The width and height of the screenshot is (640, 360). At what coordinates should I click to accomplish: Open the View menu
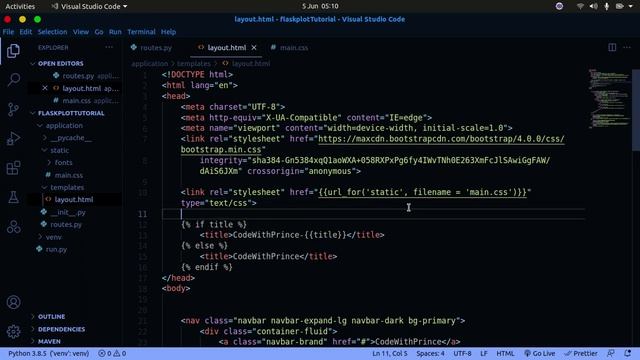(x=81, y=32)
